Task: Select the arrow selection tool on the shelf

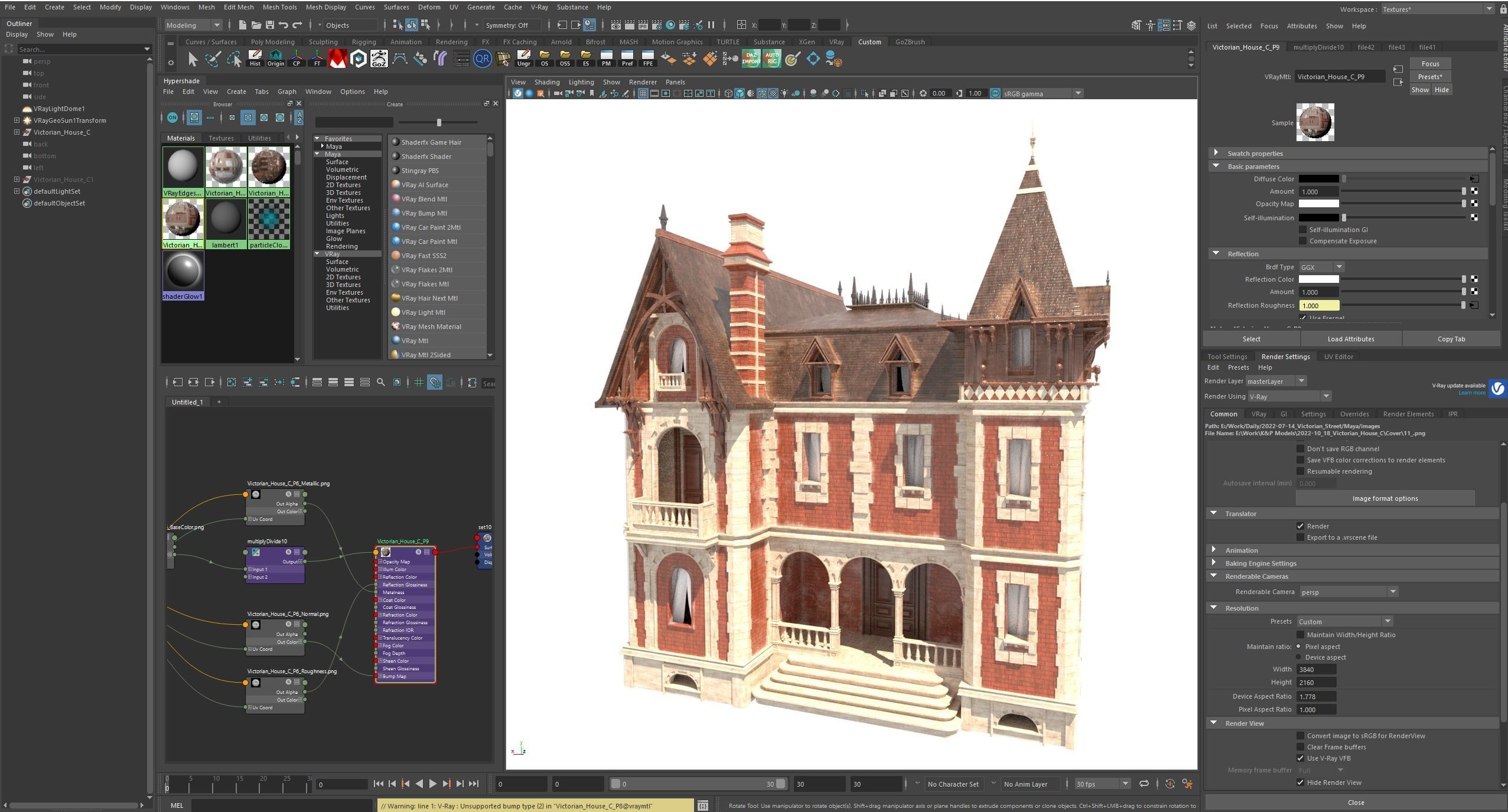Action: coord(193,58)
